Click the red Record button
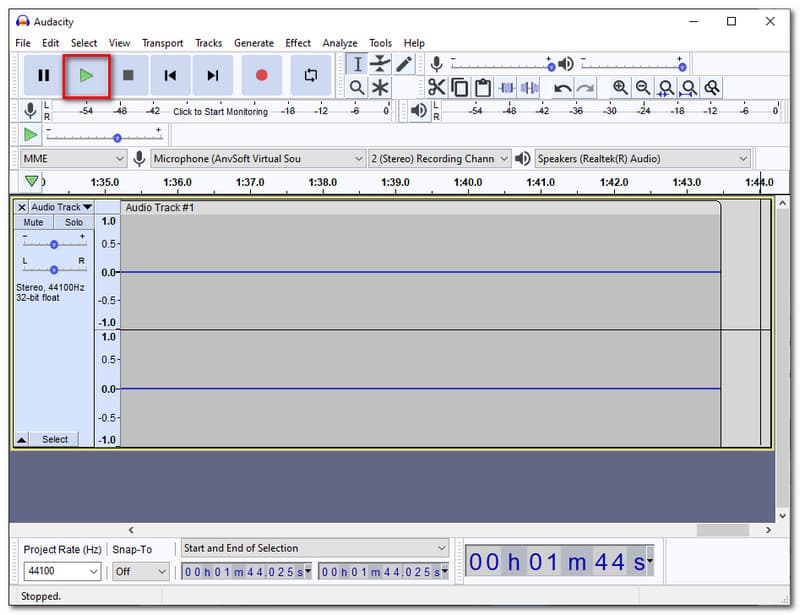Image resolution: width=800 pixels, height=615 pixels. (261, 76)
